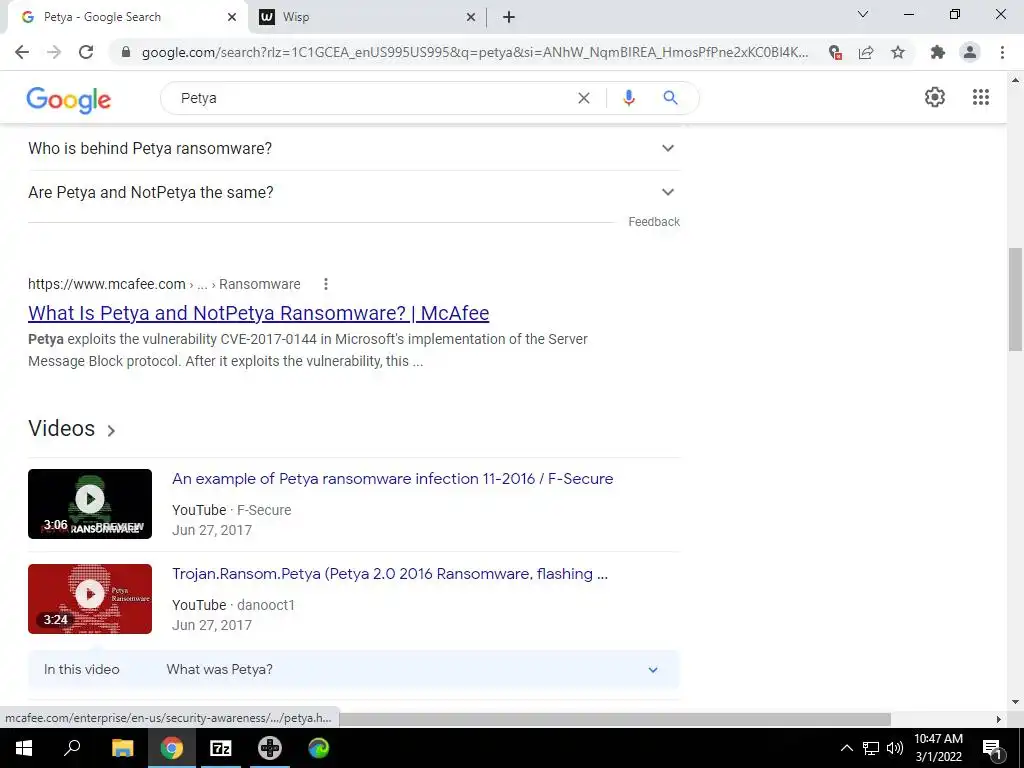Open the blocked content icon in address bar

pos(835,52)
